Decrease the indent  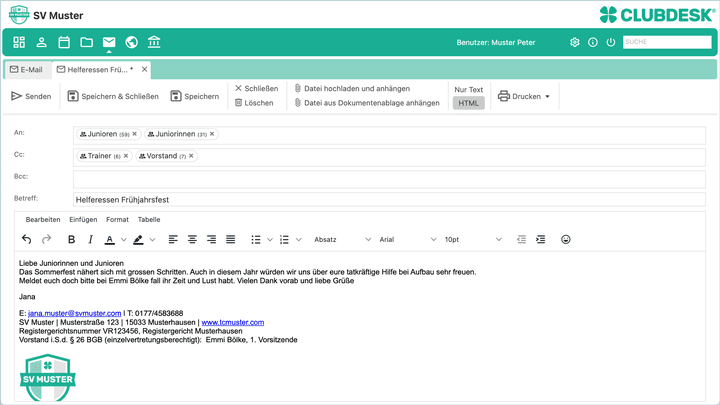(521, 239)
